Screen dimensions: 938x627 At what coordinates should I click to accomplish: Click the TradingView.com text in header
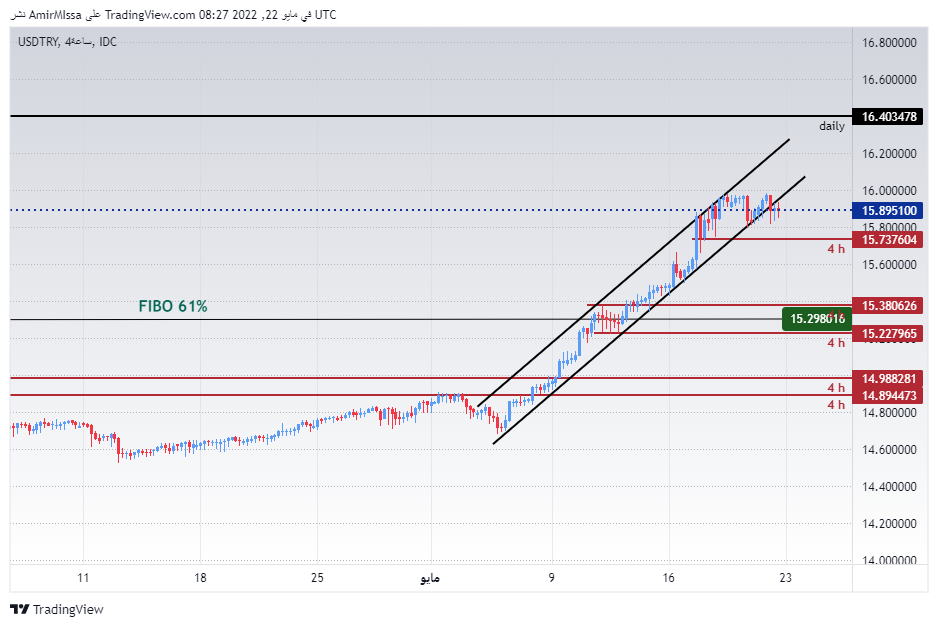point(150,15)
